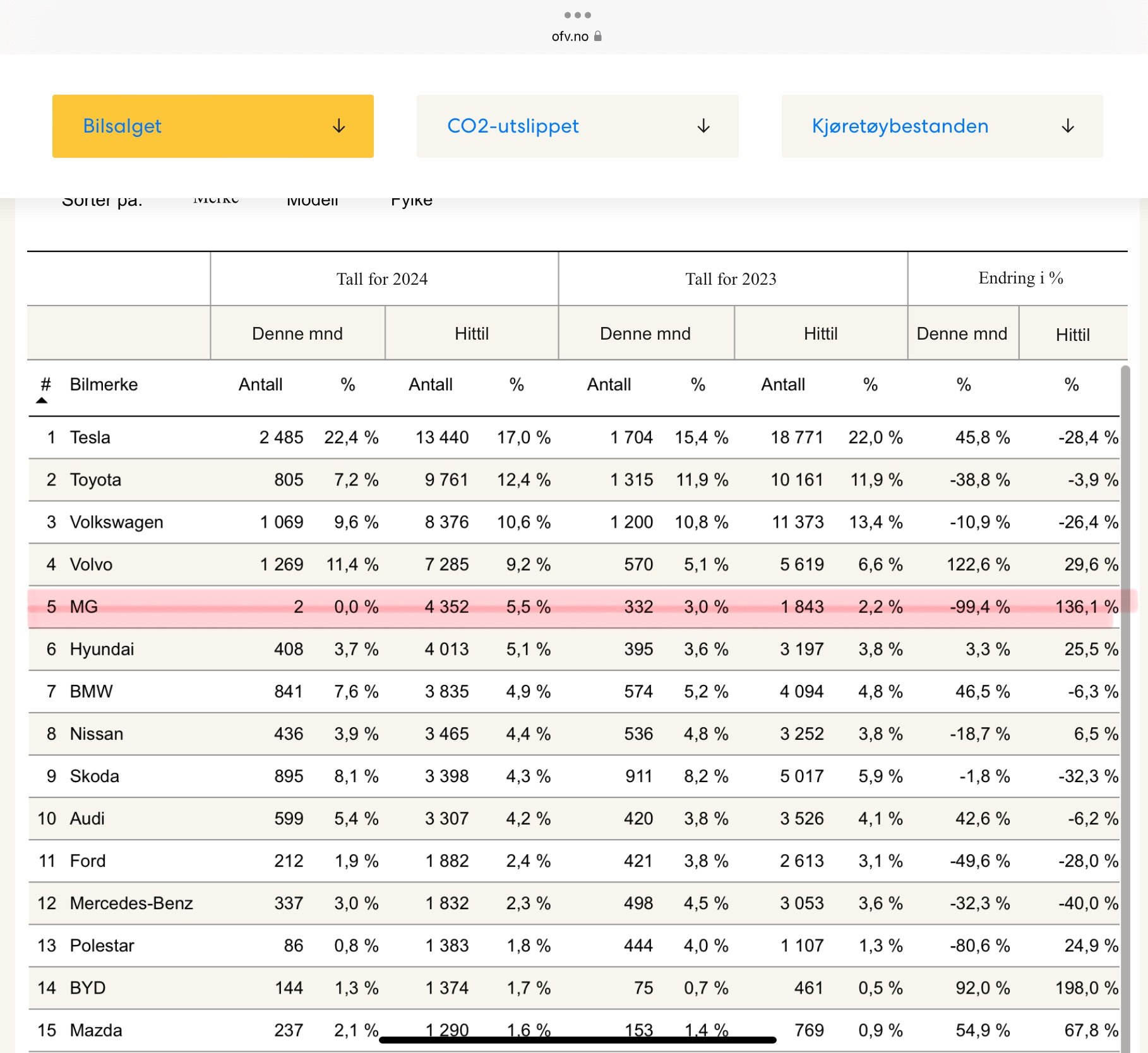1148x1053 pixels.
Task: Click the Tesla row in table
Action: [x=573, y=437]
